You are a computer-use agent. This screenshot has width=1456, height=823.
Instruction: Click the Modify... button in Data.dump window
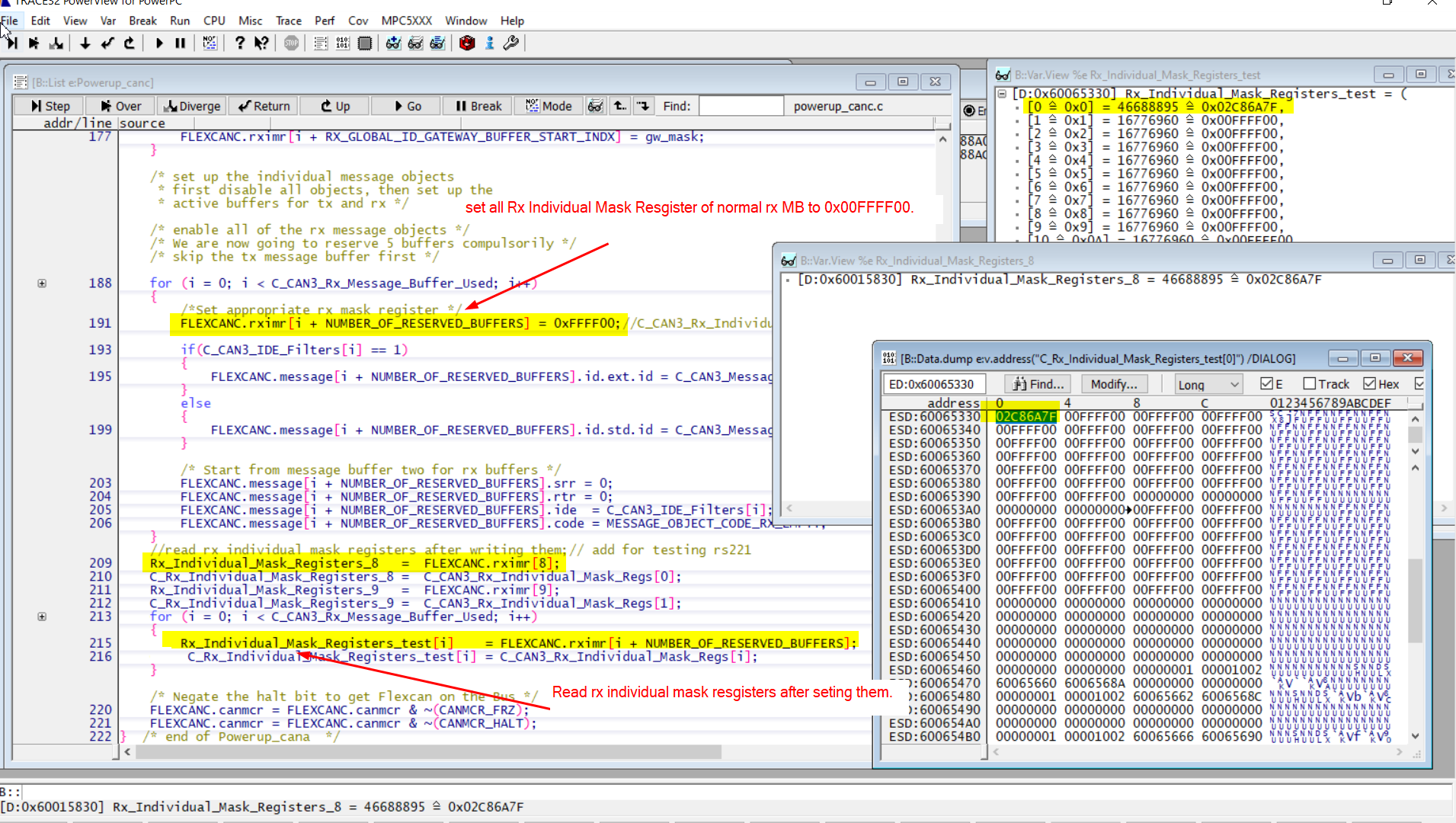coord(1113,384)
